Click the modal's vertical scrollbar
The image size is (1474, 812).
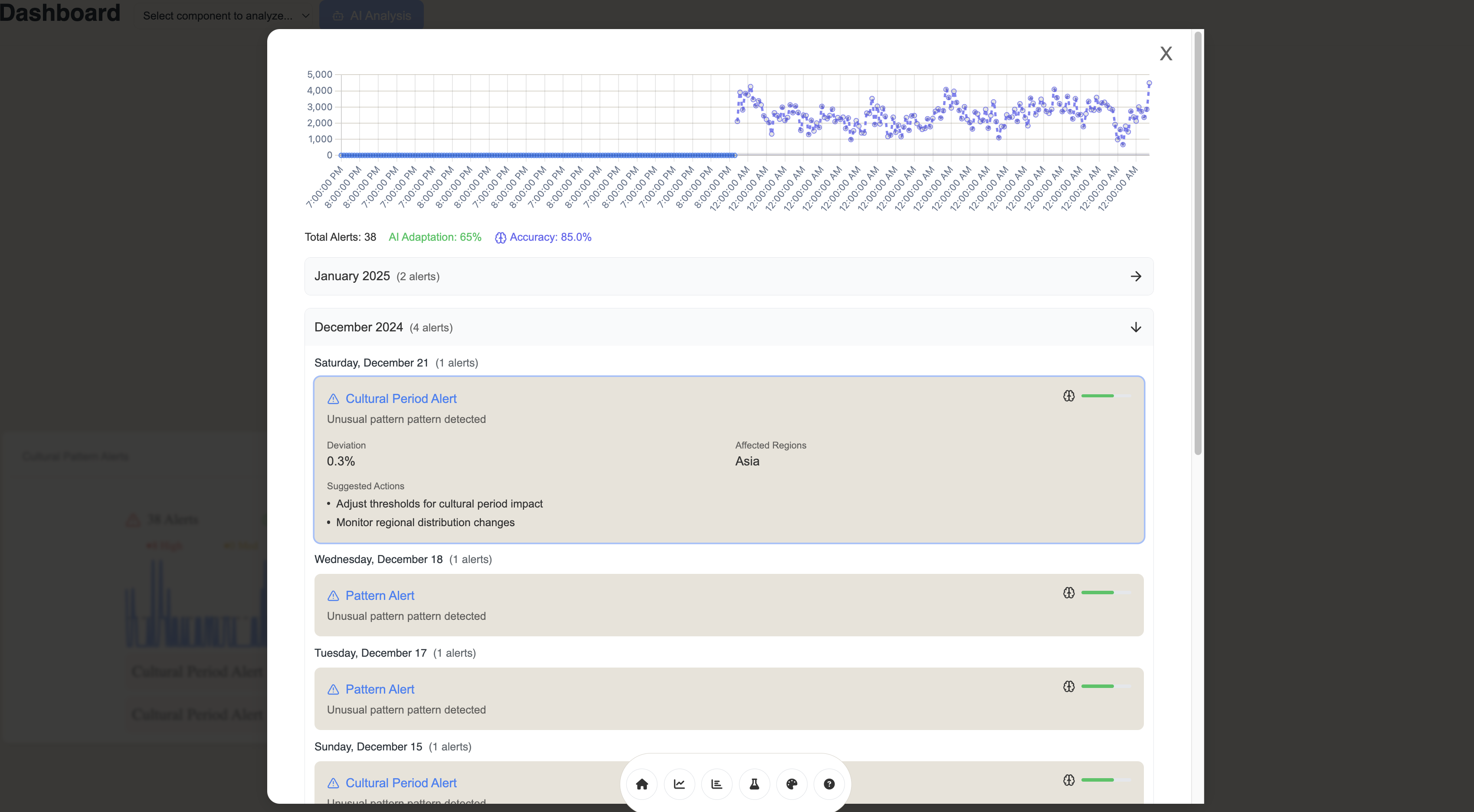point(1197,243)
